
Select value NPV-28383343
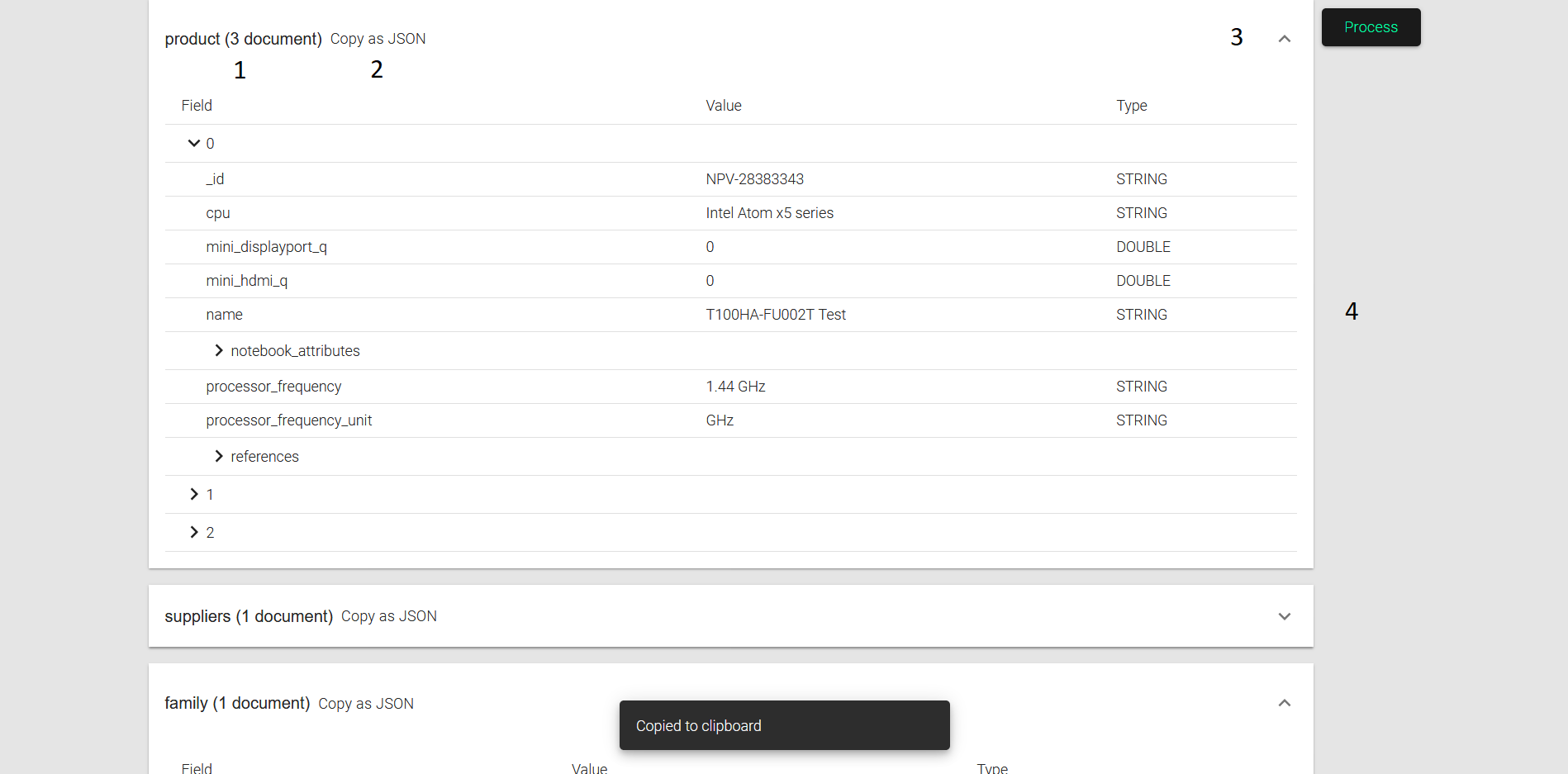click(754, 179)
